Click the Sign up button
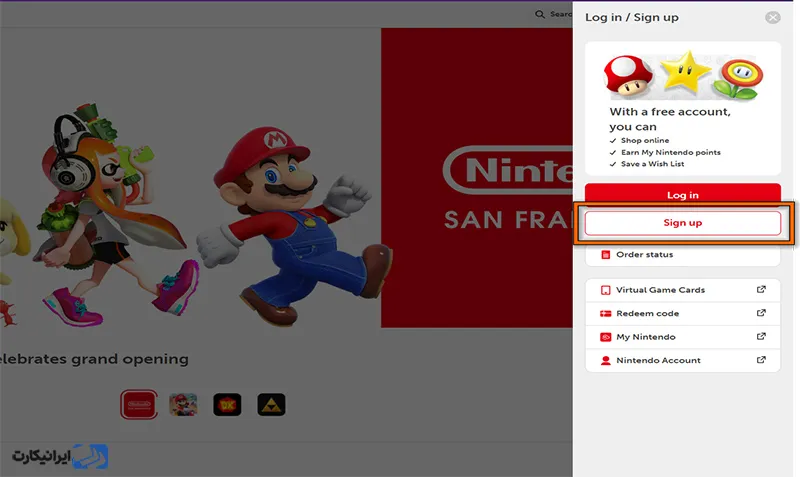The width and height of the screenshot is (800, 477). (x=682, y=223)
